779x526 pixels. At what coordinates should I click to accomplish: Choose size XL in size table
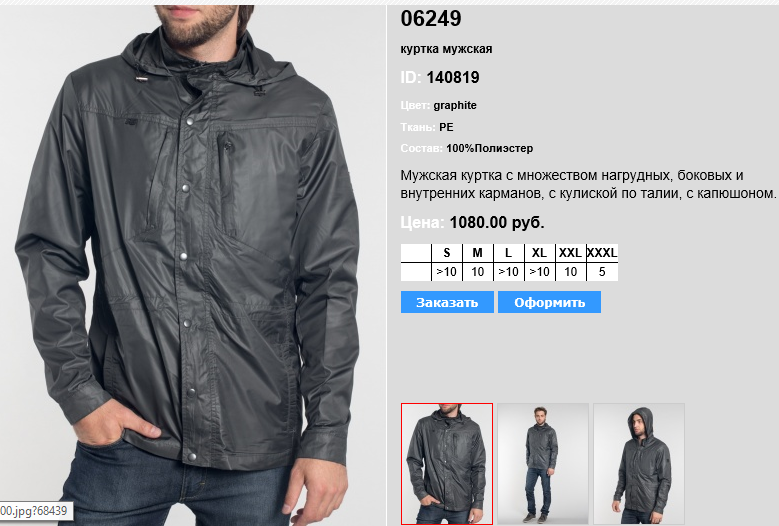coord(540,253)
